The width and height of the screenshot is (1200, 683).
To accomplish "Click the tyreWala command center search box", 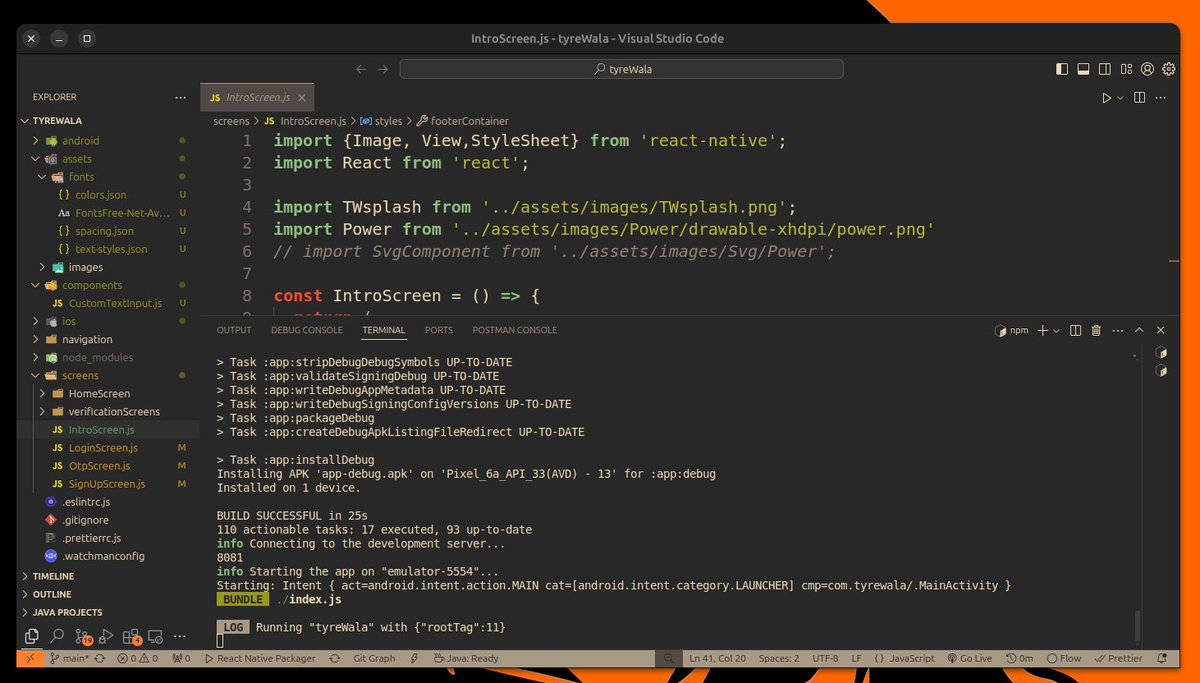I will pos(621,69).
